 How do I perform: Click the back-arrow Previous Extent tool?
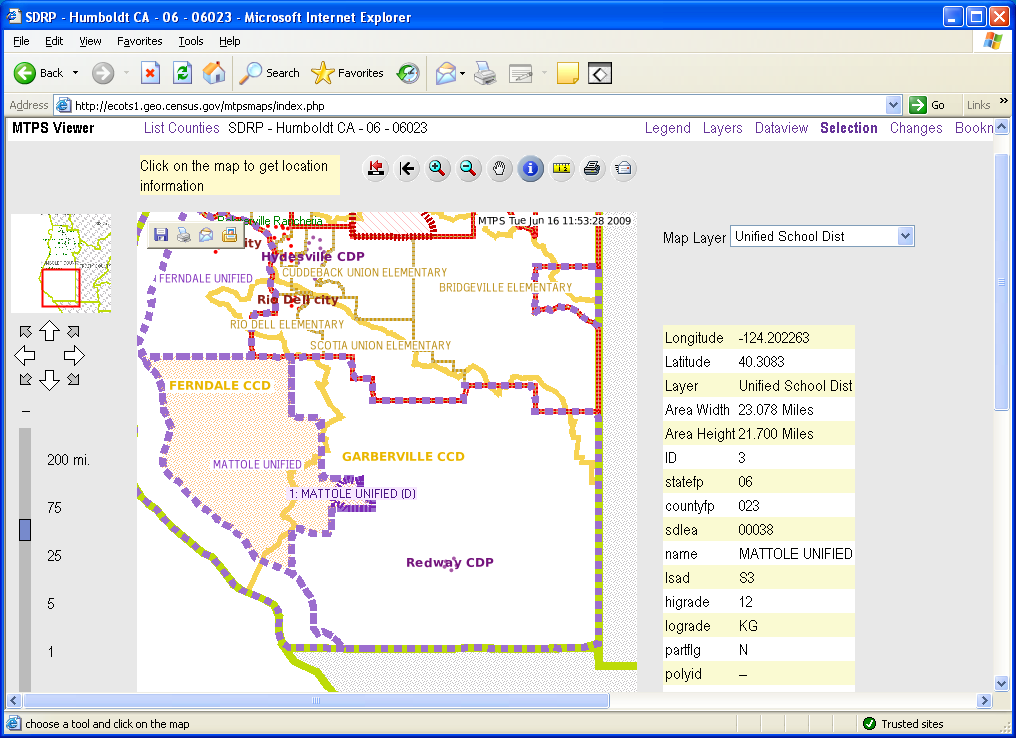pos(406,169)
